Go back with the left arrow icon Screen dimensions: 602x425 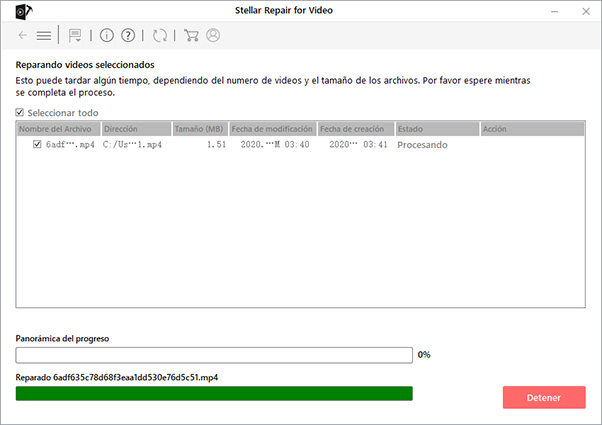[23, 35]
